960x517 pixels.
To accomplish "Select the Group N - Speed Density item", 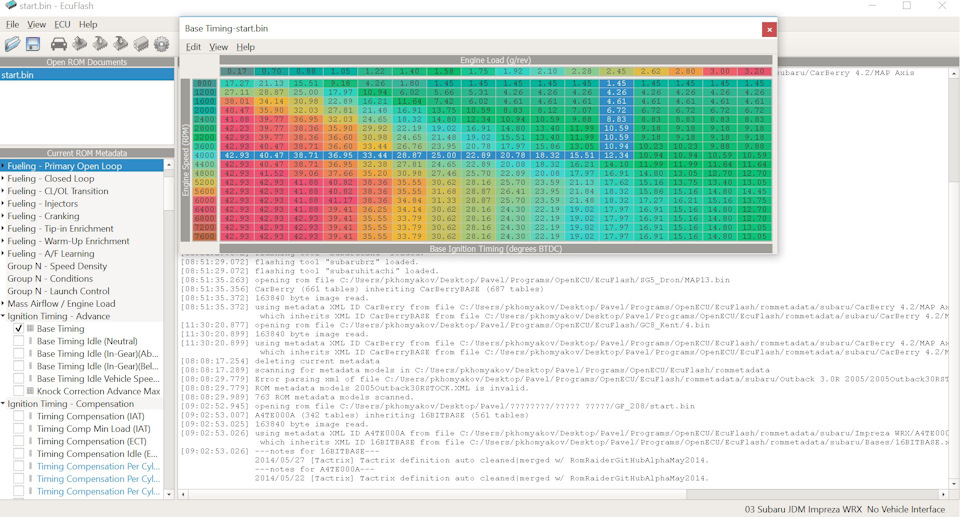I will tap(57, 266).
